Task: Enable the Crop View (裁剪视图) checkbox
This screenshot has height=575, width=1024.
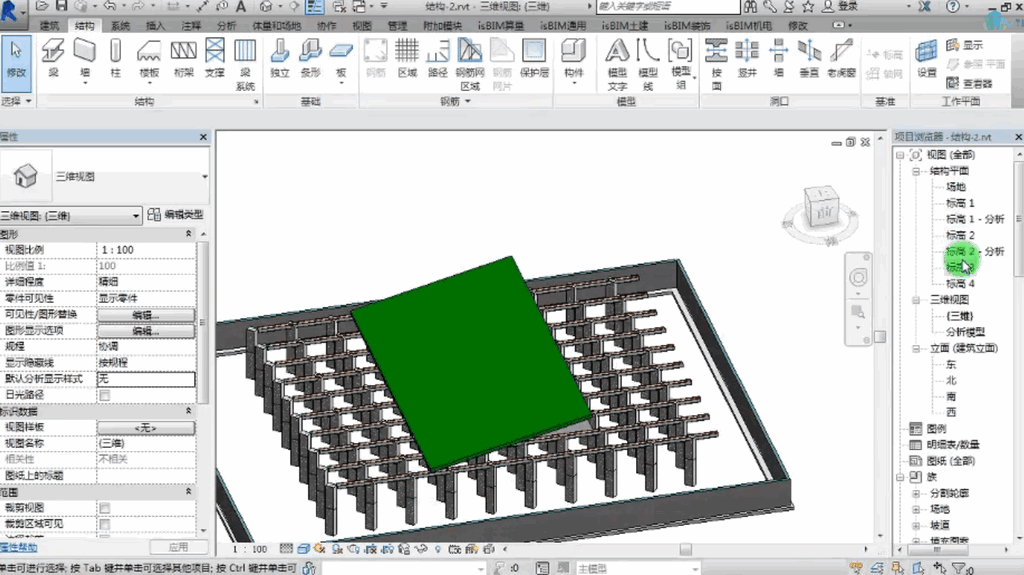Action: click(x=104, y=508)
